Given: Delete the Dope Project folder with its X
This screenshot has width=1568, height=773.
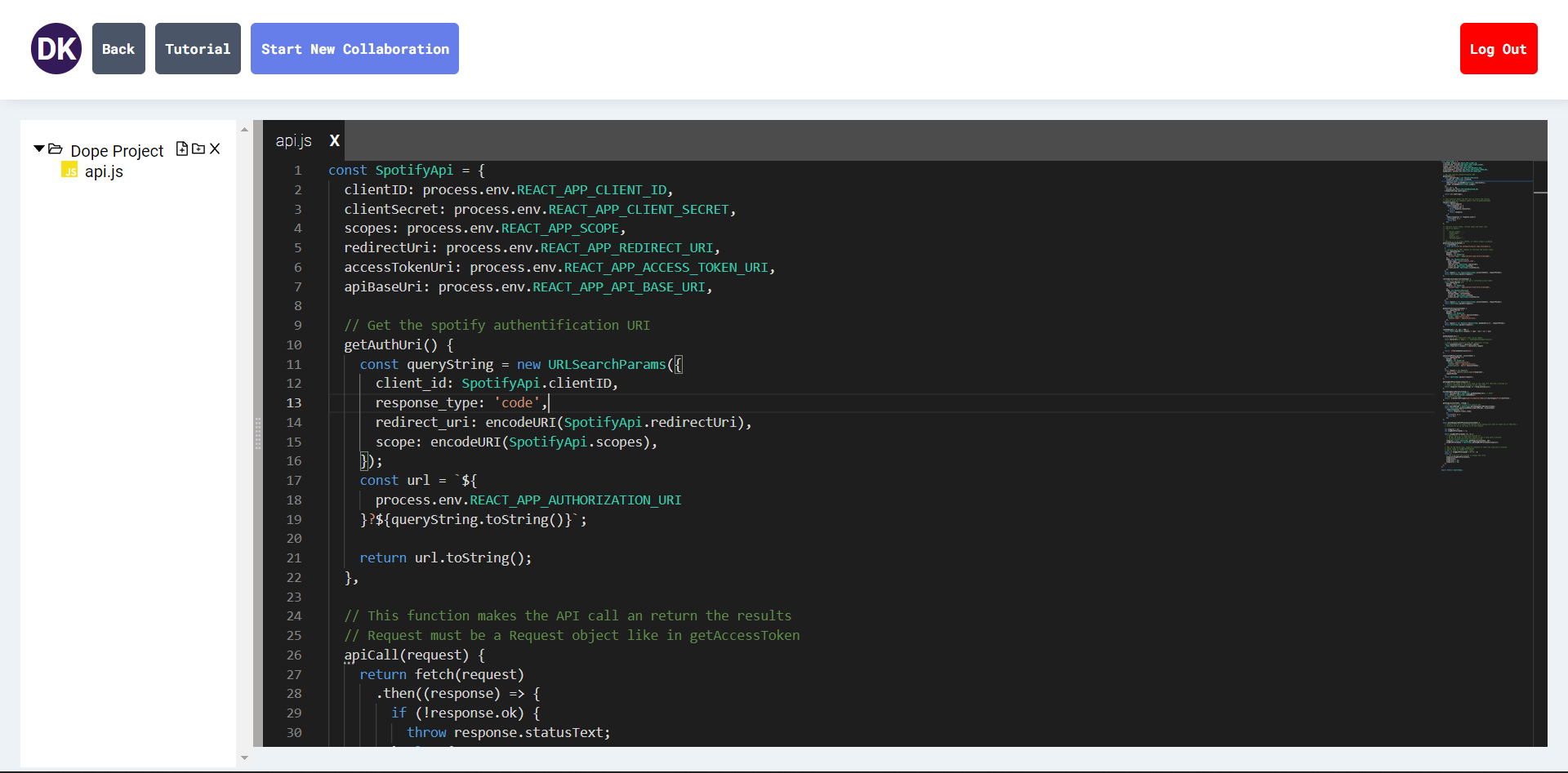Looking at the screenshot, I should 215,149.
